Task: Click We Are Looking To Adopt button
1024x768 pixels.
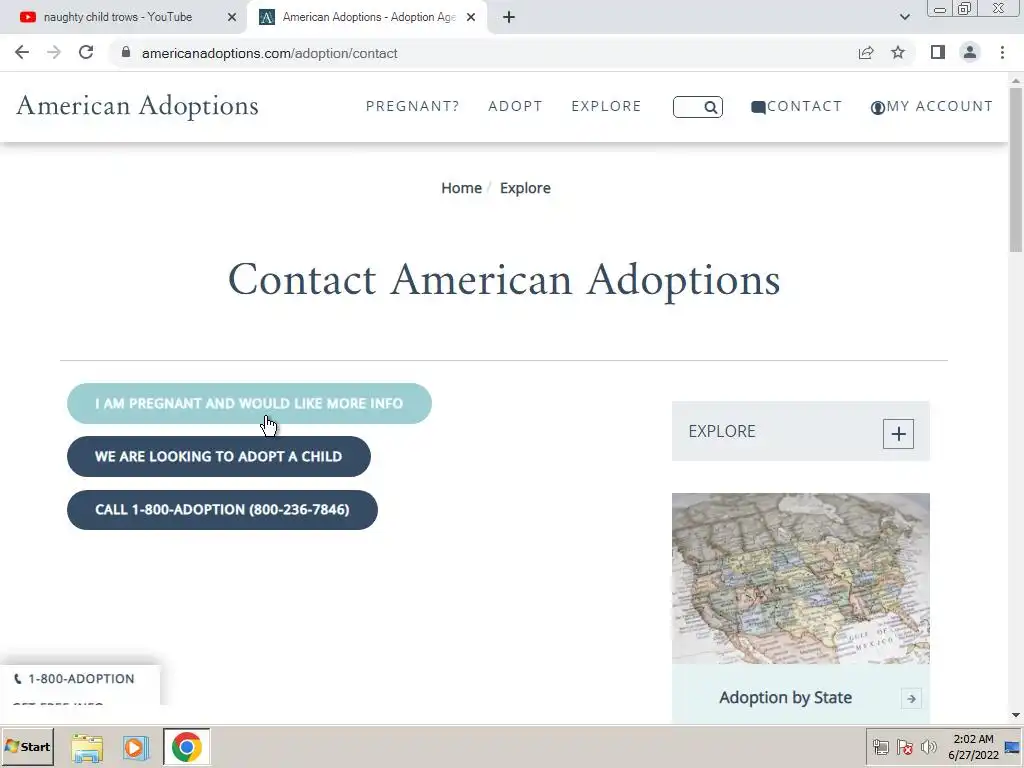Action: [x=219, y=456]
